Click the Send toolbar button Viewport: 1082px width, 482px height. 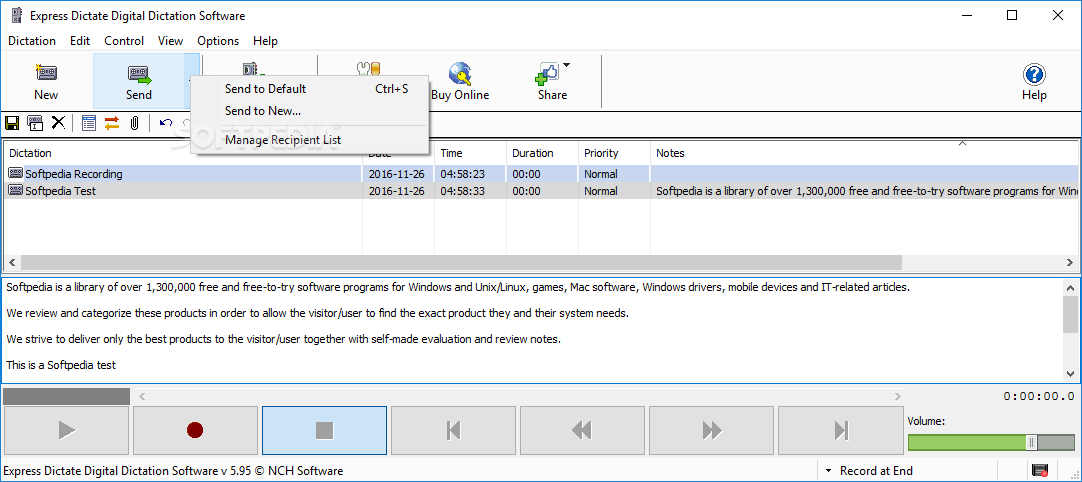click(139, 81)
